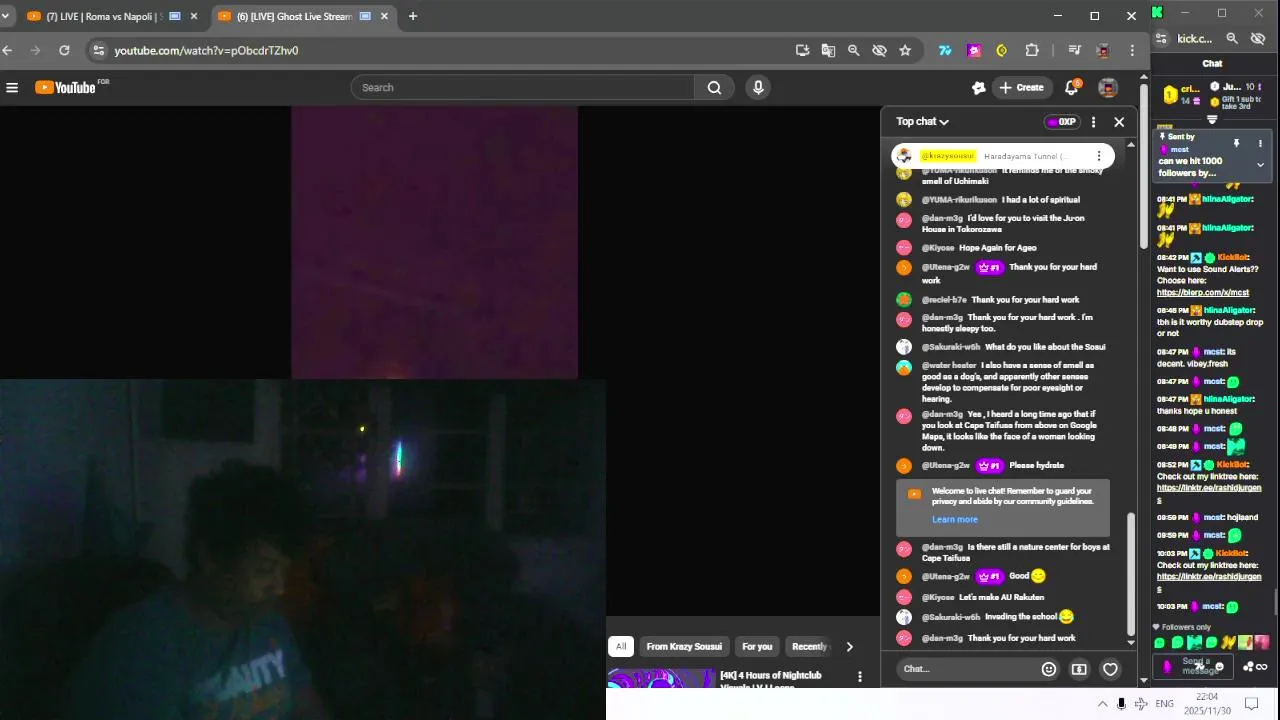Show hidden system tray icons
Image resolution: width=1280 pixels, height=720 pixels.
point(1102,704)
